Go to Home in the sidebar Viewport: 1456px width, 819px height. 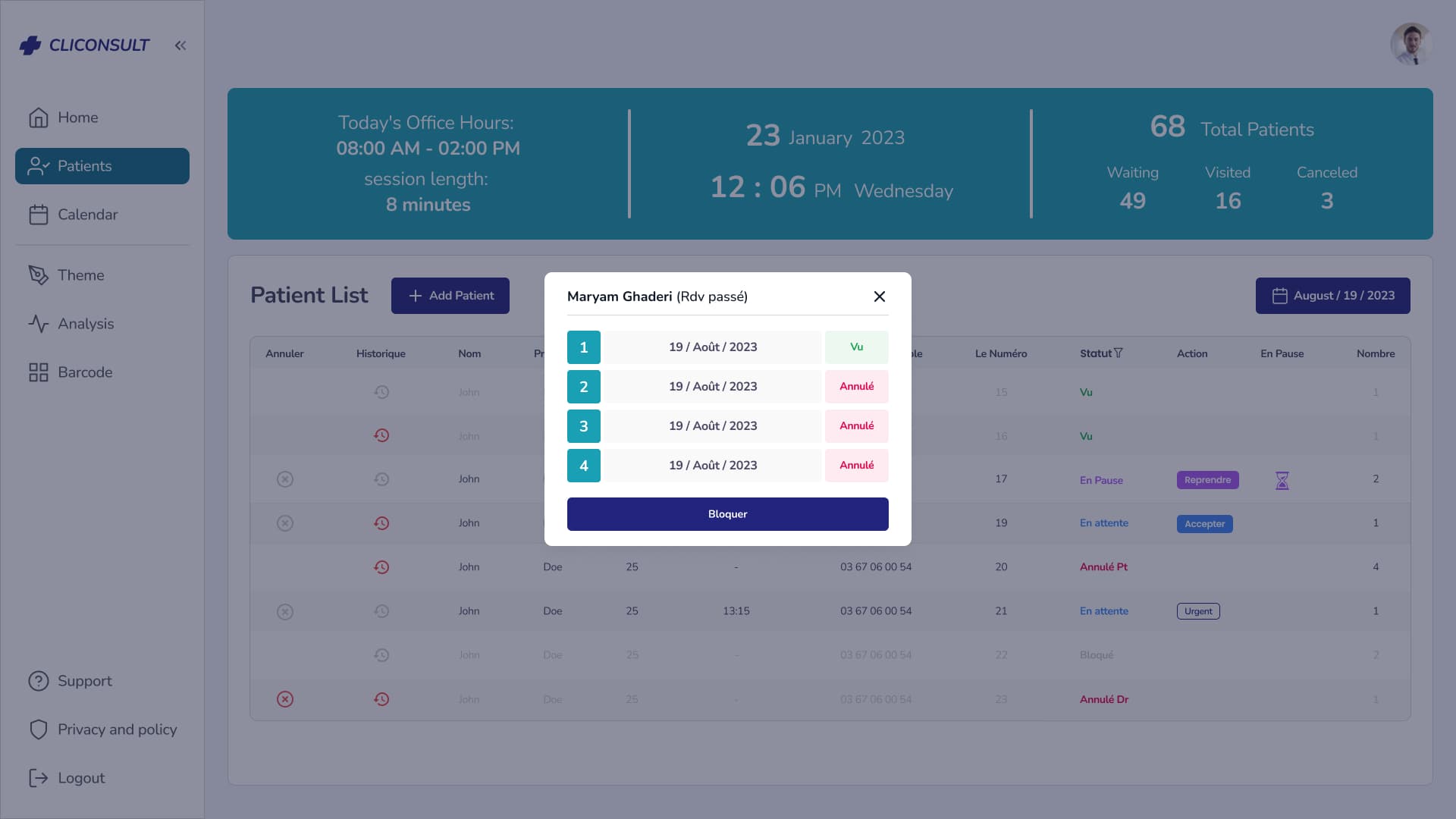tap(102, 118)
